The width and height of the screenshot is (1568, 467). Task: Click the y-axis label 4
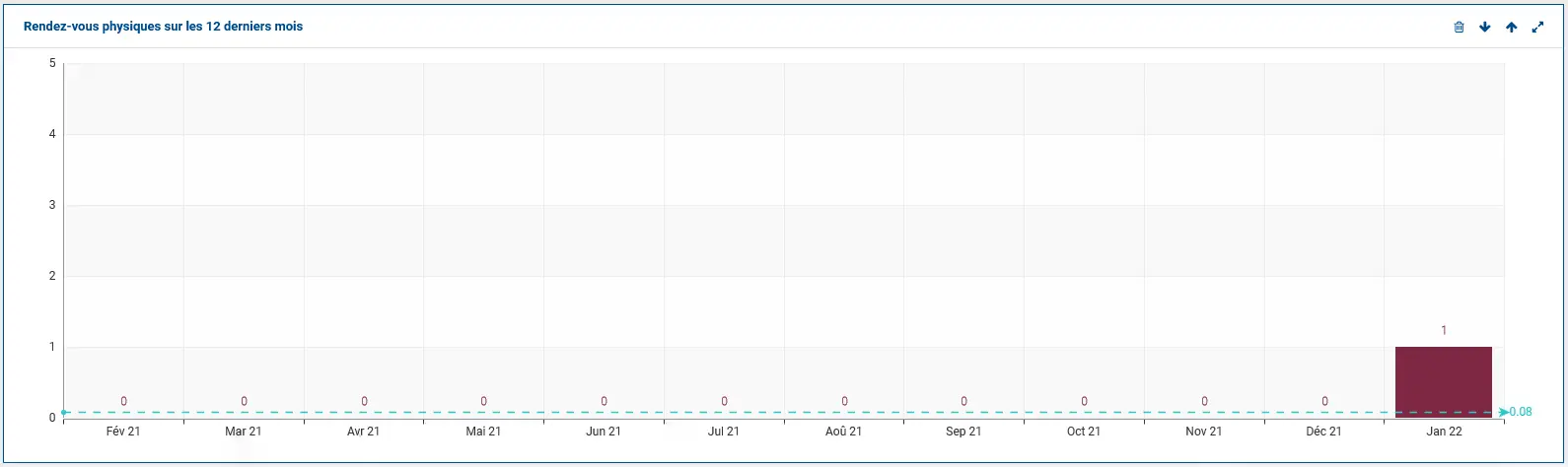pyautogui.click(x=52, y=134)
